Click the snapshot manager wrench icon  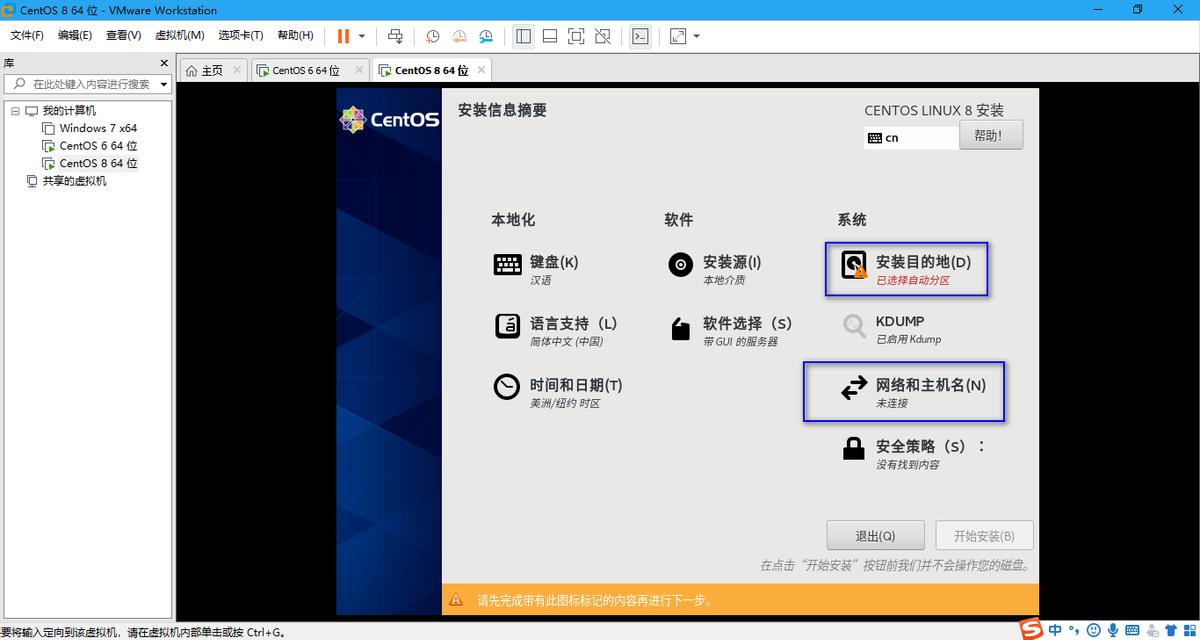486,36
